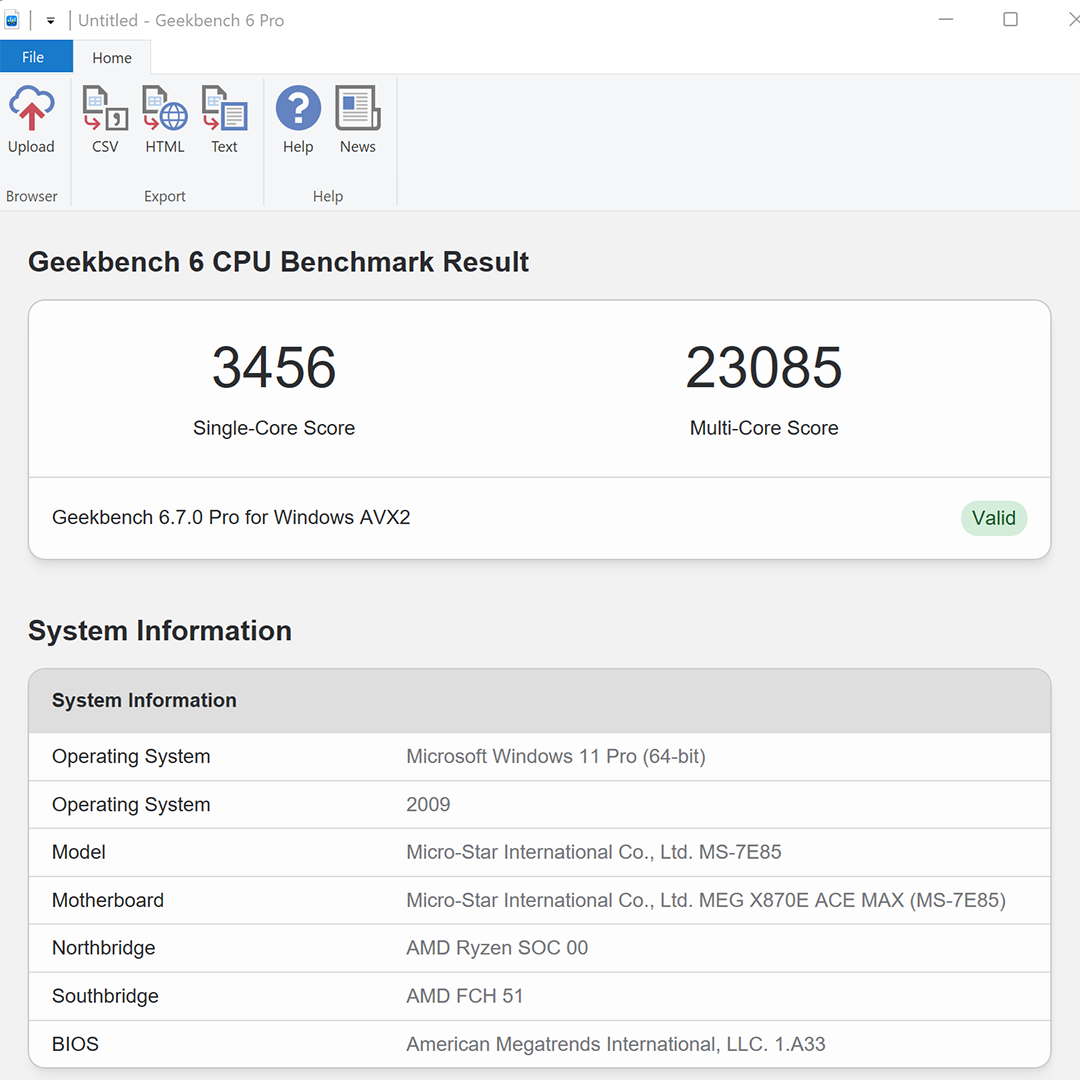The width and height of the screenshot is (1080, 1080).
Task: Select the BIOS row showing American Megatrends
Action: click(x=540, y=1044)
